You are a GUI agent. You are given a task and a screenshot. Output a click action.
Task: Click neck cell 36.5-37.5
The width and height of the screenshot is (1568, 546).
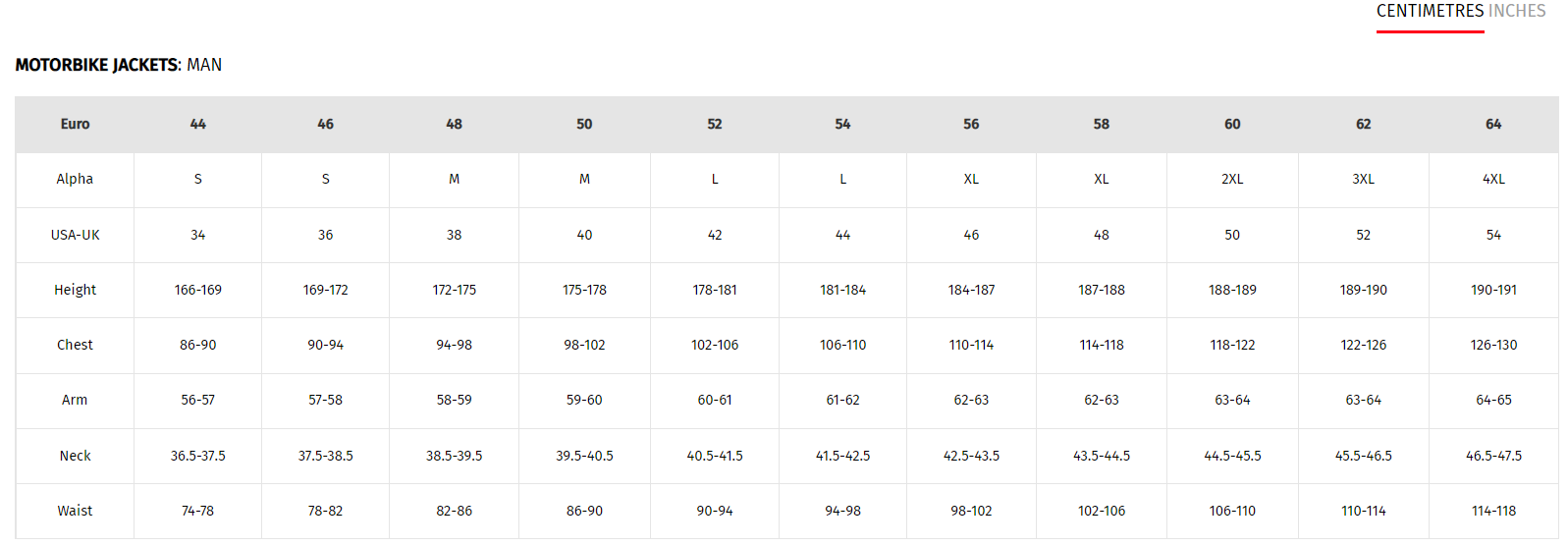pyautogui.click(x=198, y=456)
